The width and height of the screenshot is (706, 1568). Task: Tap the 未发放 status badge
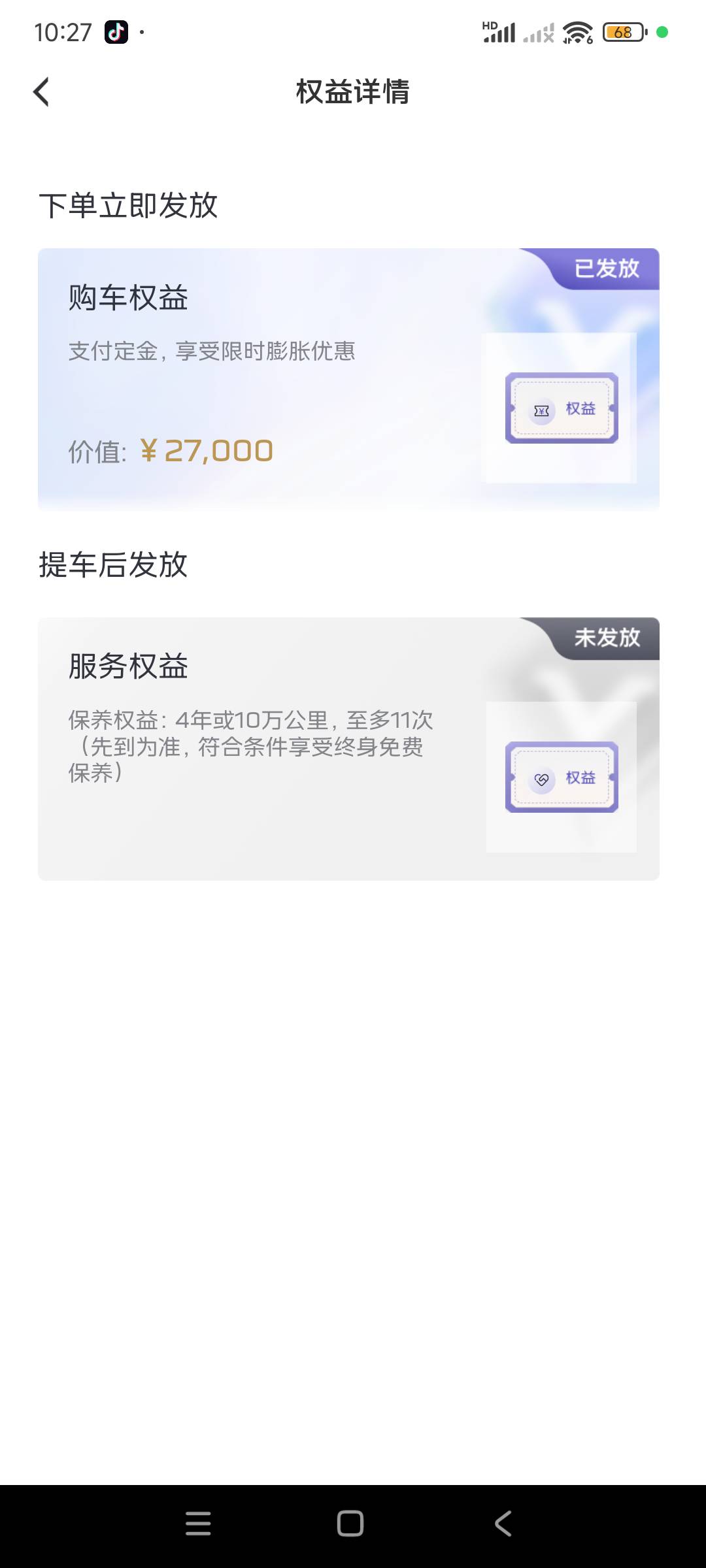coord(607,638)
